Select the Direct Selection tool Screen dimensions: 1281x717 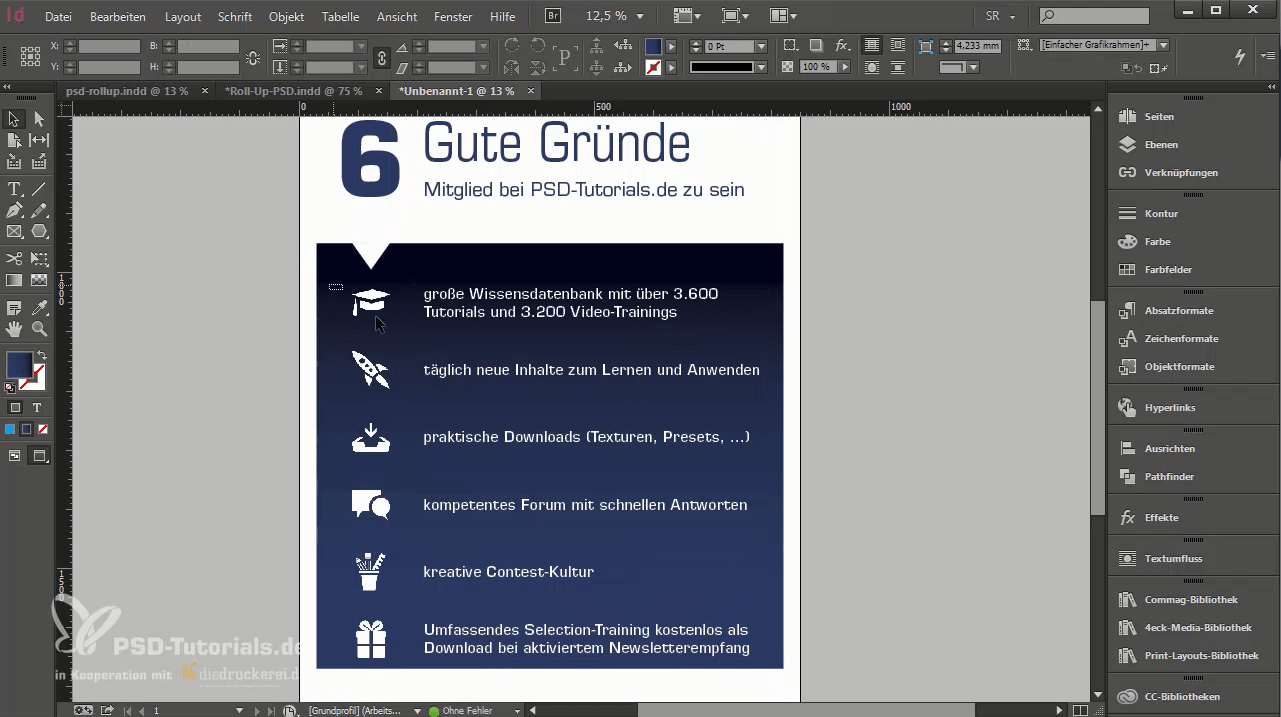pyautogui.click(x=39, y=119)
